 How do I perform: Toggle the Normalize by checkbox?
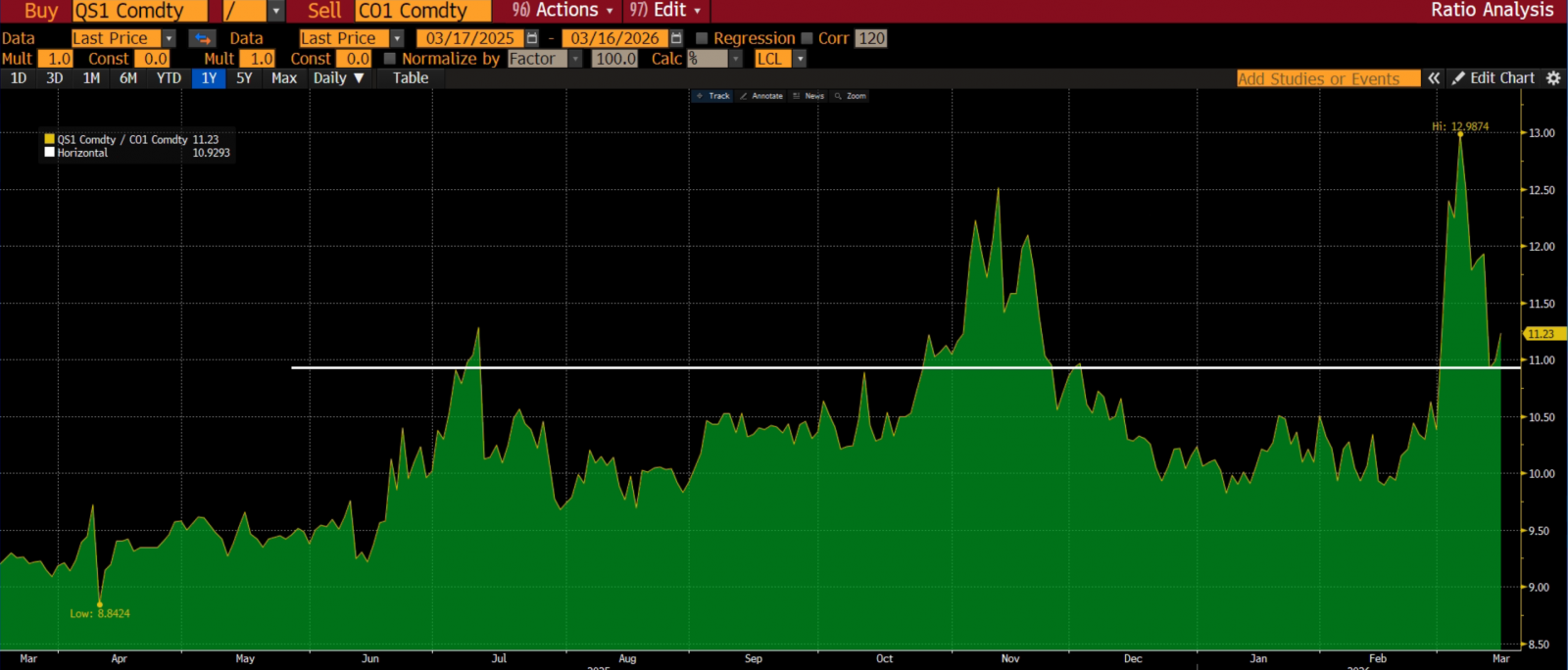coord(389,59)
